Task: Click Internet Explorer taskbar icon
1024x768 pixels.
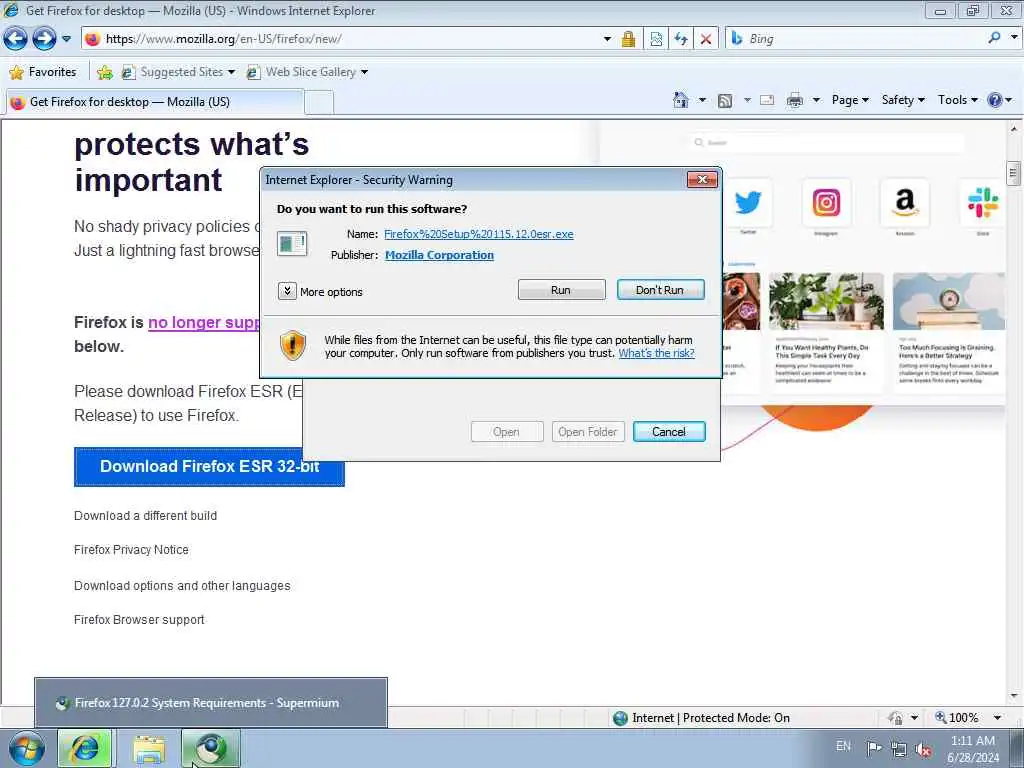Action: [85, 748]
